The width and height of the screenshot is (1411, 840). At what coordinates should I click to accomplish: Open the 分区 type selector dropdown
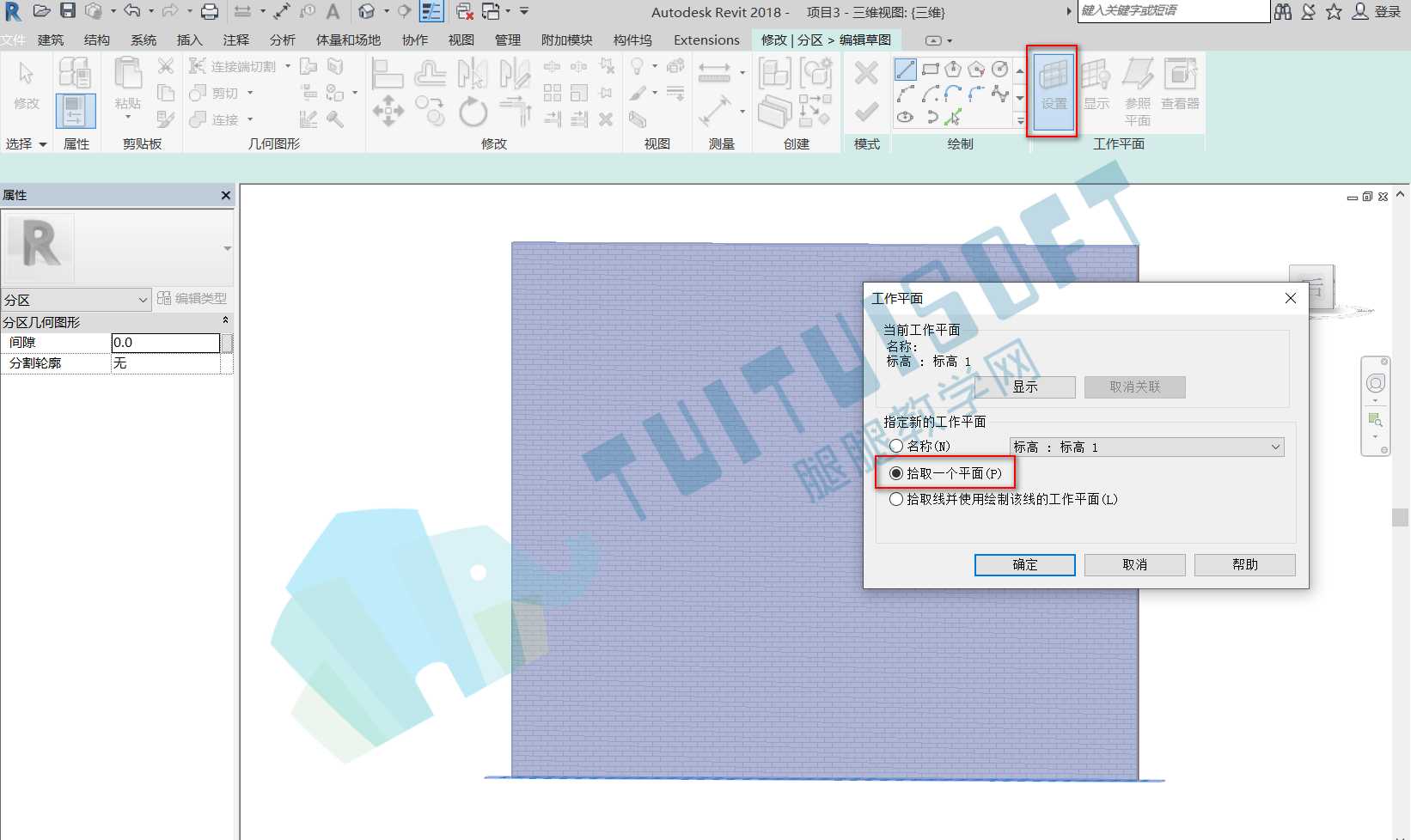coord(76,300)
